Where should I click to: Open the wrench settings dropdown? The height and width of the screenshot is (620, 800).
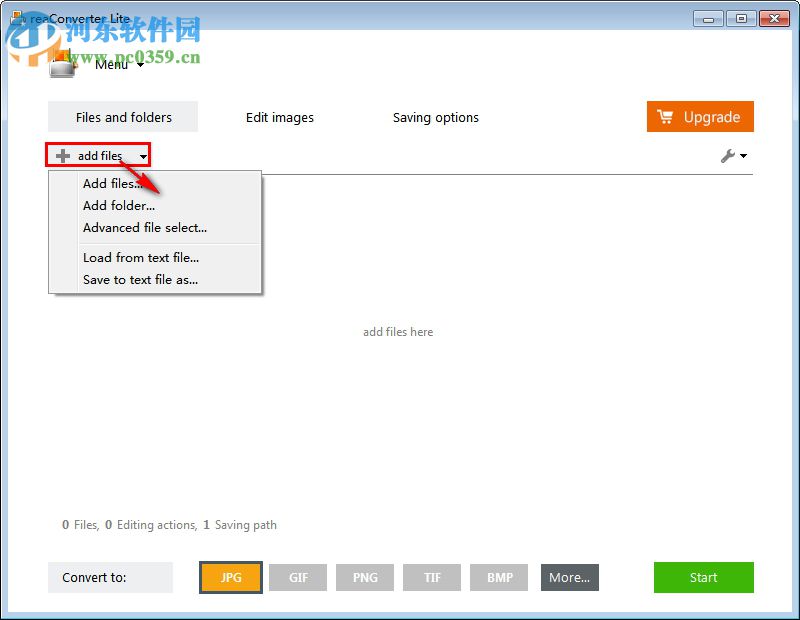[x=734, y=156]
